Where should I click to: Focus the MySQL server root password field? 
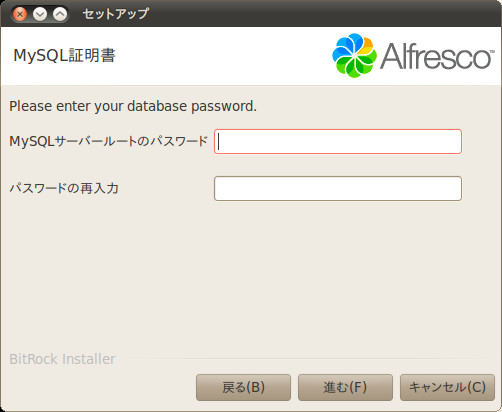click(x=338, y=142)
